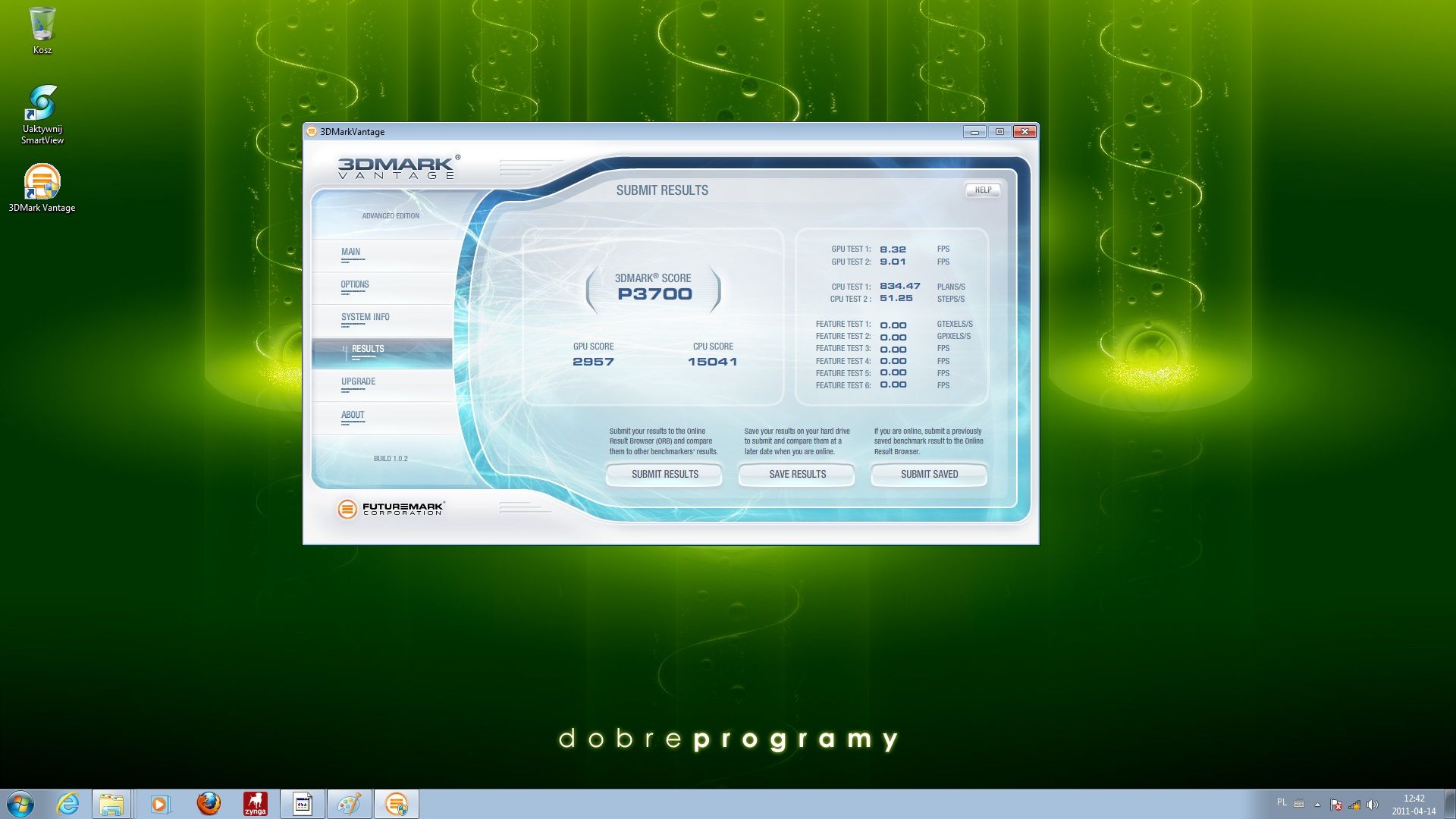The image size is (1456, 819).
Task: Click the SUBMIT RESULTS heading
Action: (x=662, y=190)
